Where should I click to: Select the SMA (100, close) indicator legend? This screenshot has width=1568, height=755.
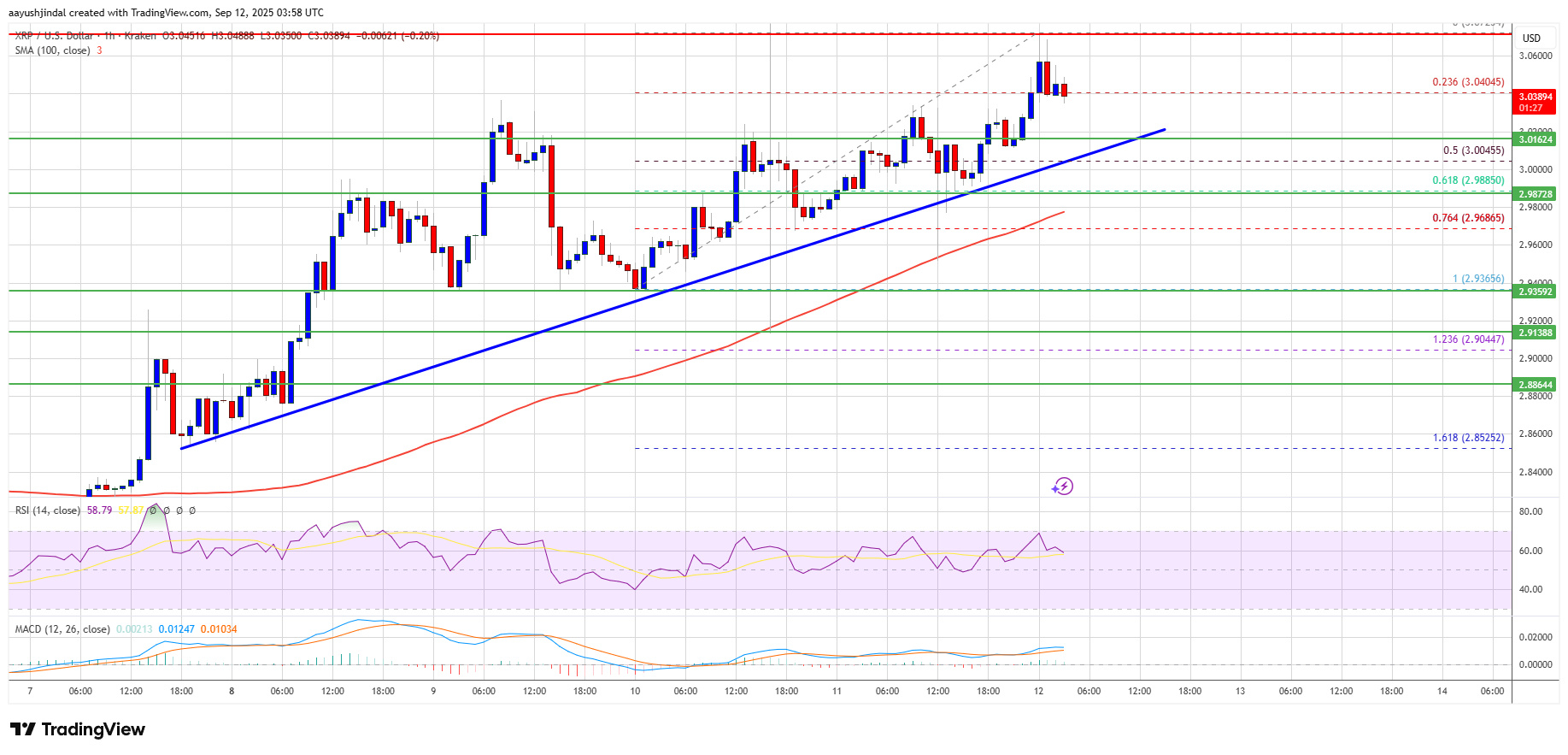(52, 50)
